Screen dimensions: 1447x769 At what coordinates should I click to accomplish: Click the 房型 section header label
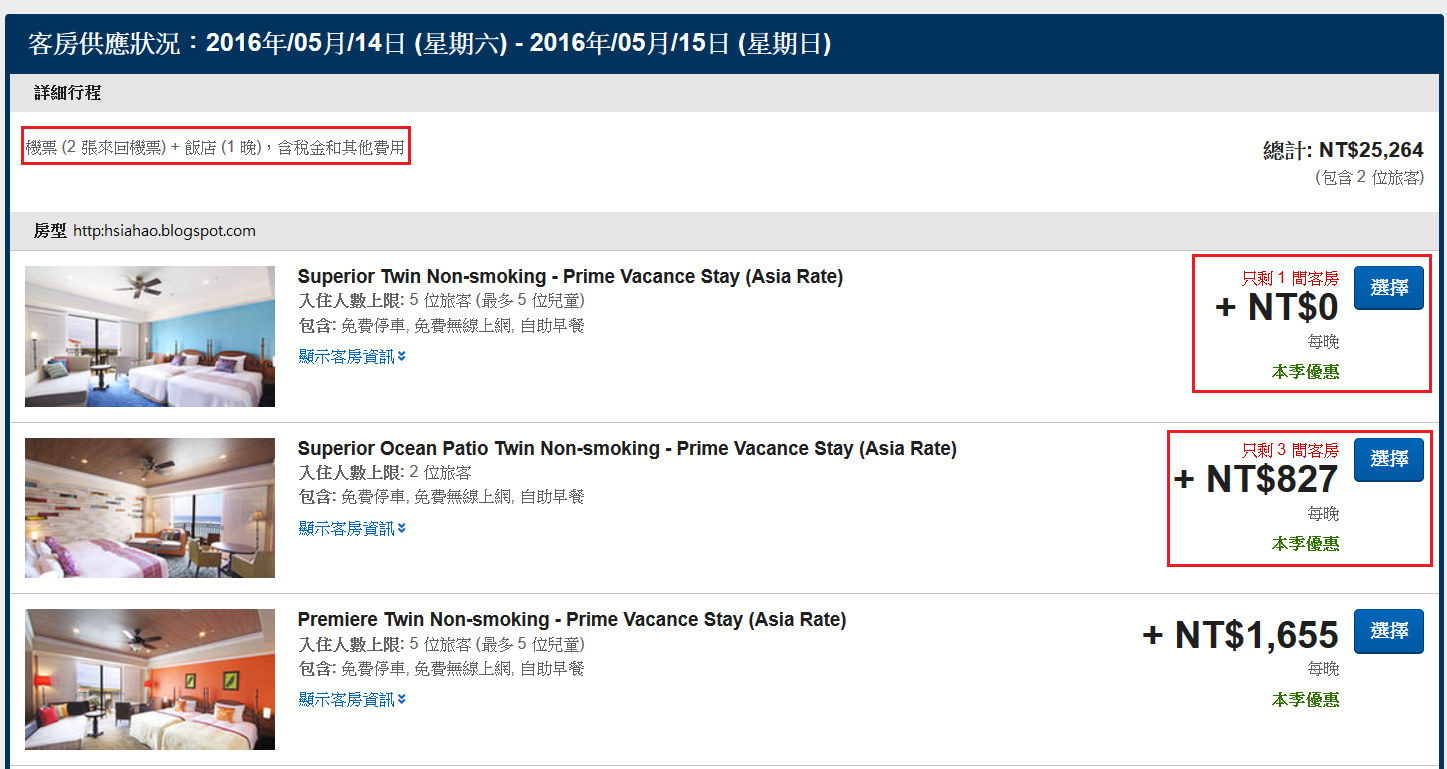pyautogui.click(x=50, y=231)
